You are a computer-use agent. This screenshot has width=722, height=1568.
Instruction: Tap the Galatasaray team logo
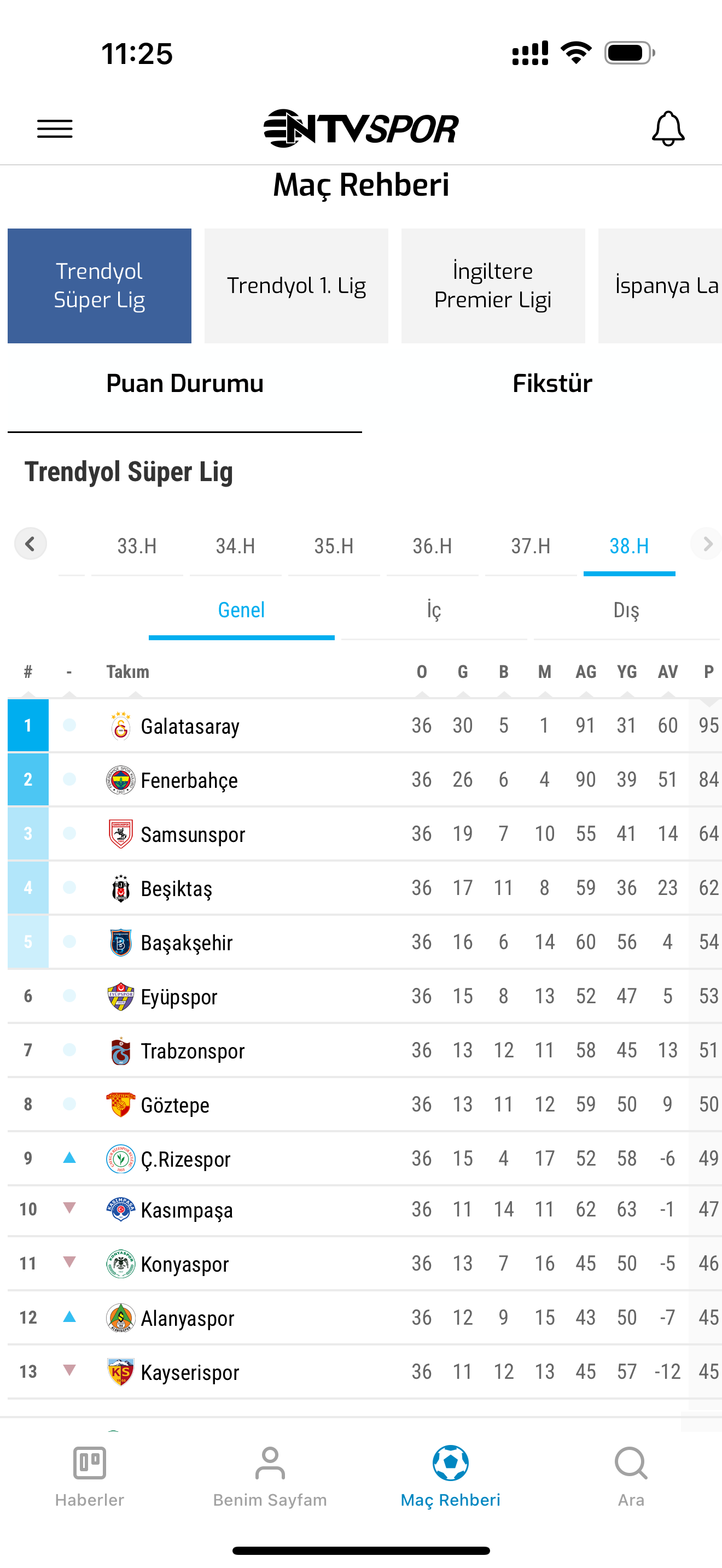120,726
